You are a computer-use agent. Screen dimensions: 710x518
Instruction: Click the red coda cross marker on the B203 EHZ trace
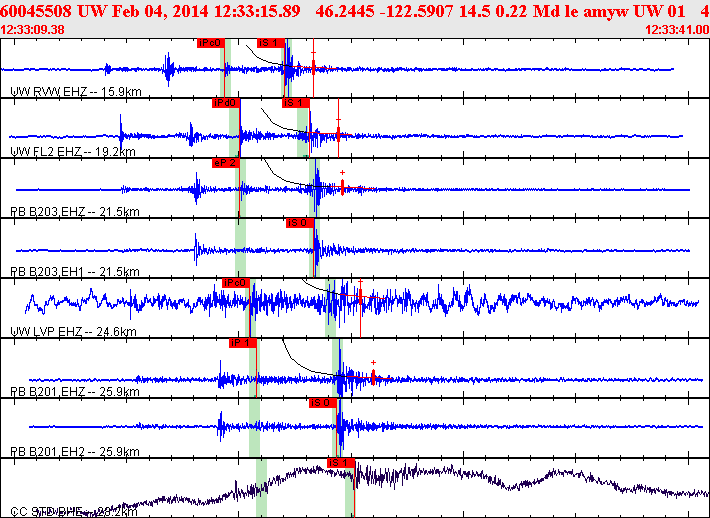click(x=342, y=173)
